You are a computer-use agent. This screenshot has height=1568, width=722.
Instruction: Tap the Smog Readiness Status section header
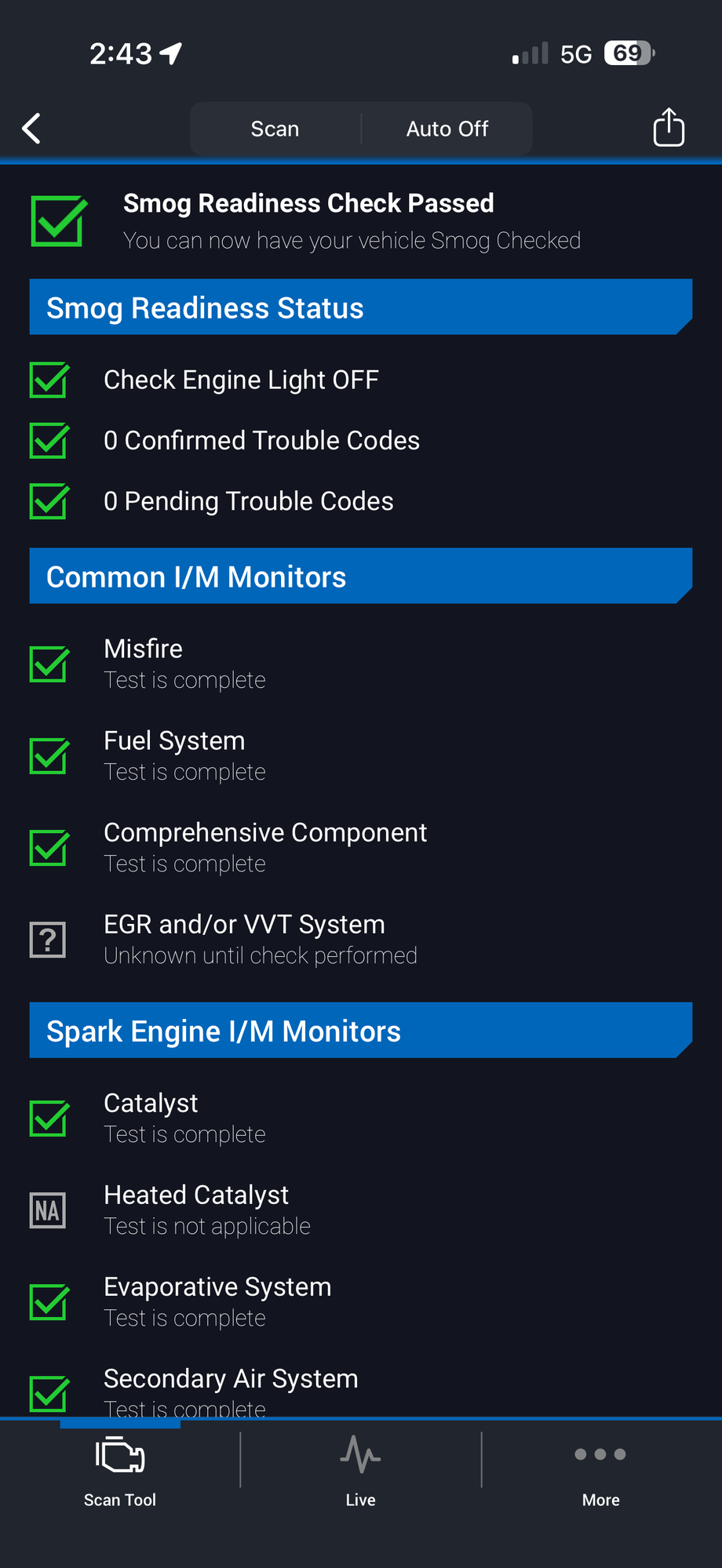coord(360,307)
